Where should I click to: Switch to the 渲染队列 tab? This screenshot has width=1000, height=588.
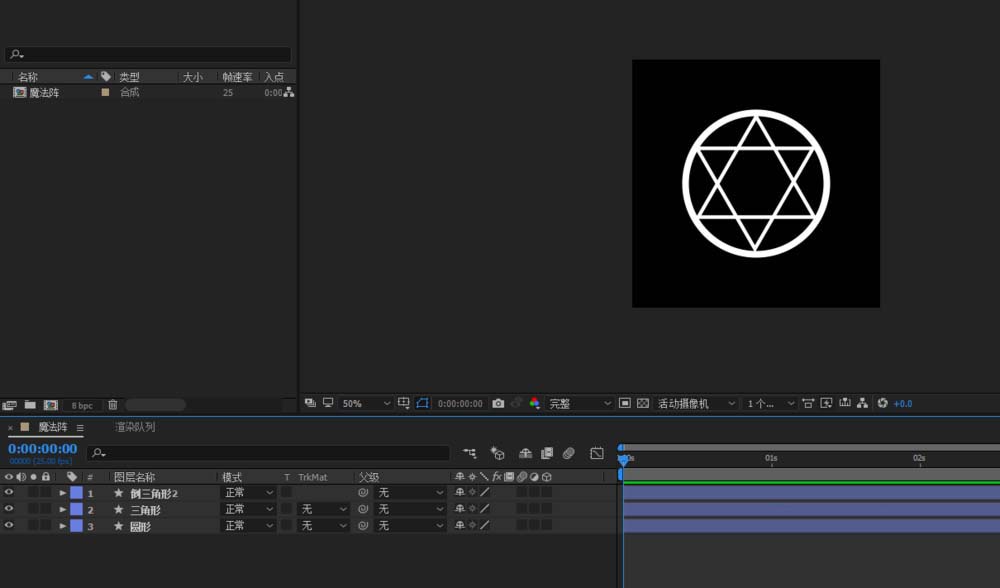[135, 428]
